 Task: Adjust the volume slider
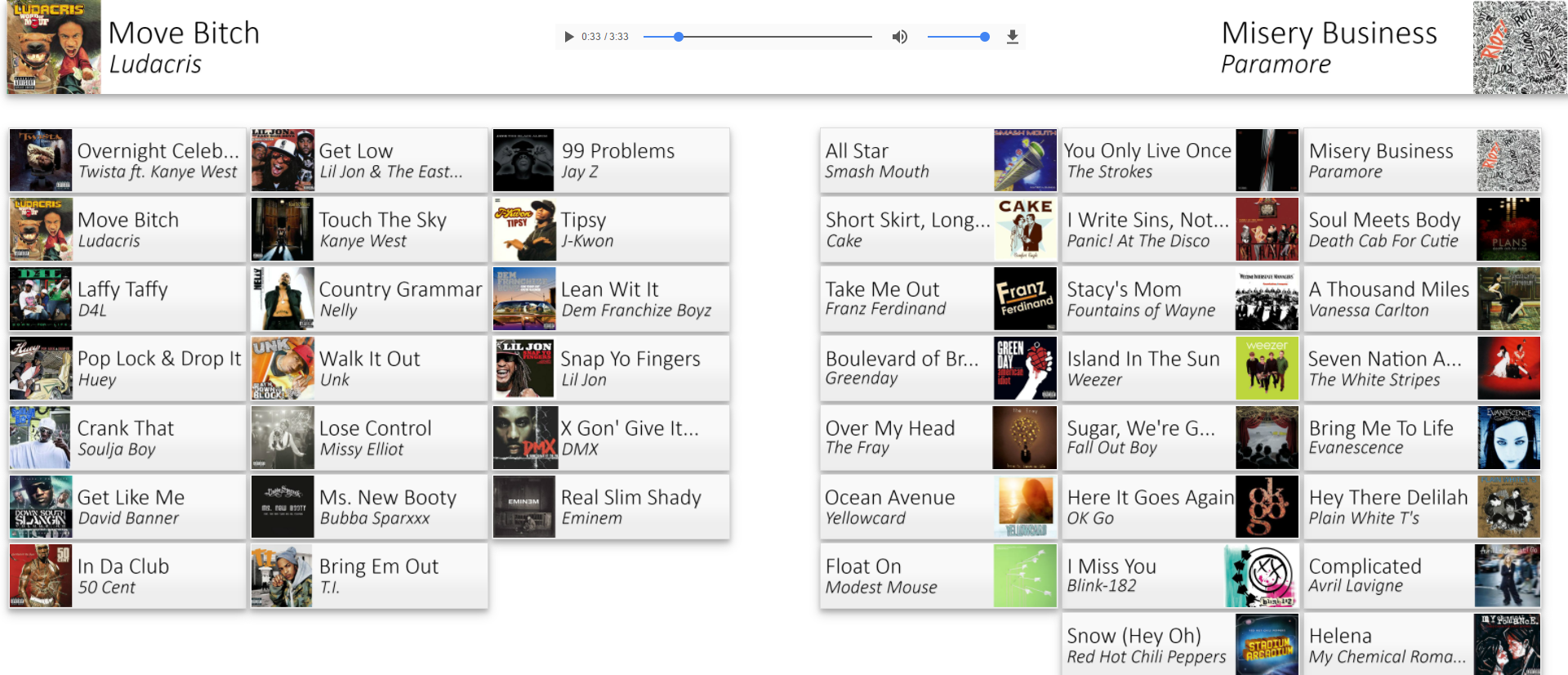[x=959, y=37]
